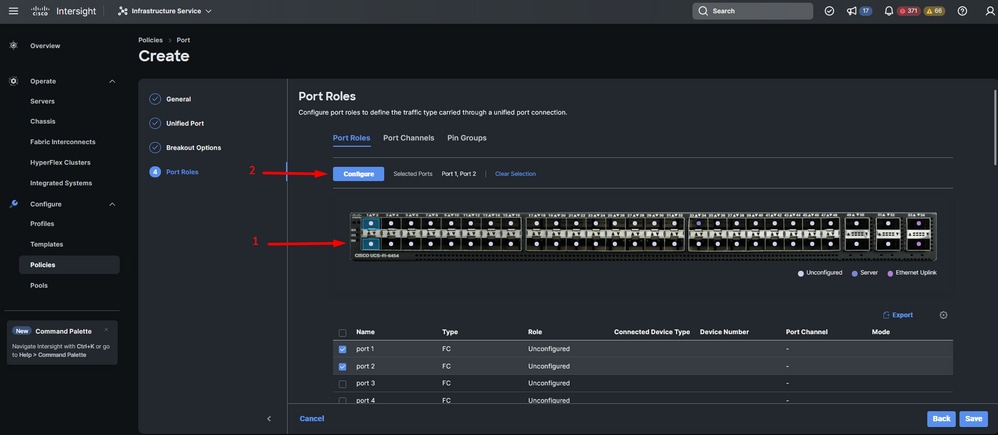Open the user profile icon

pos(989,11)
